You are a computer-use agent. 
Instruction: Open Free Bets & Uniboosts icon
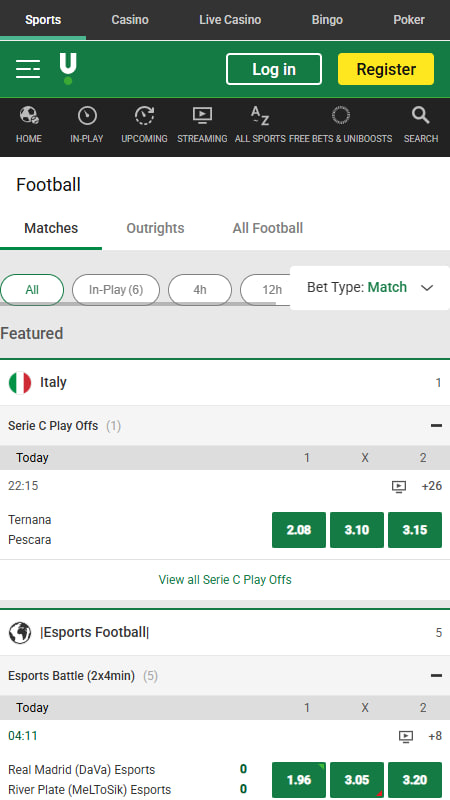[340, 115]
